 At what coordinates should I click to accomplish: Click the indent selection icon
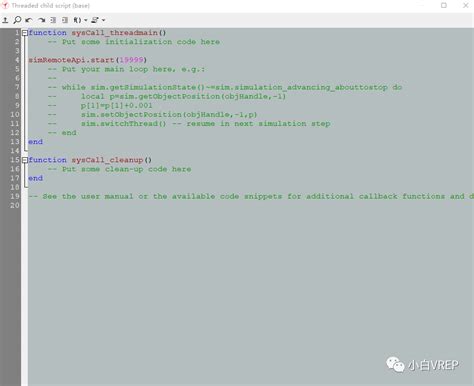click(x=65, y=20)
